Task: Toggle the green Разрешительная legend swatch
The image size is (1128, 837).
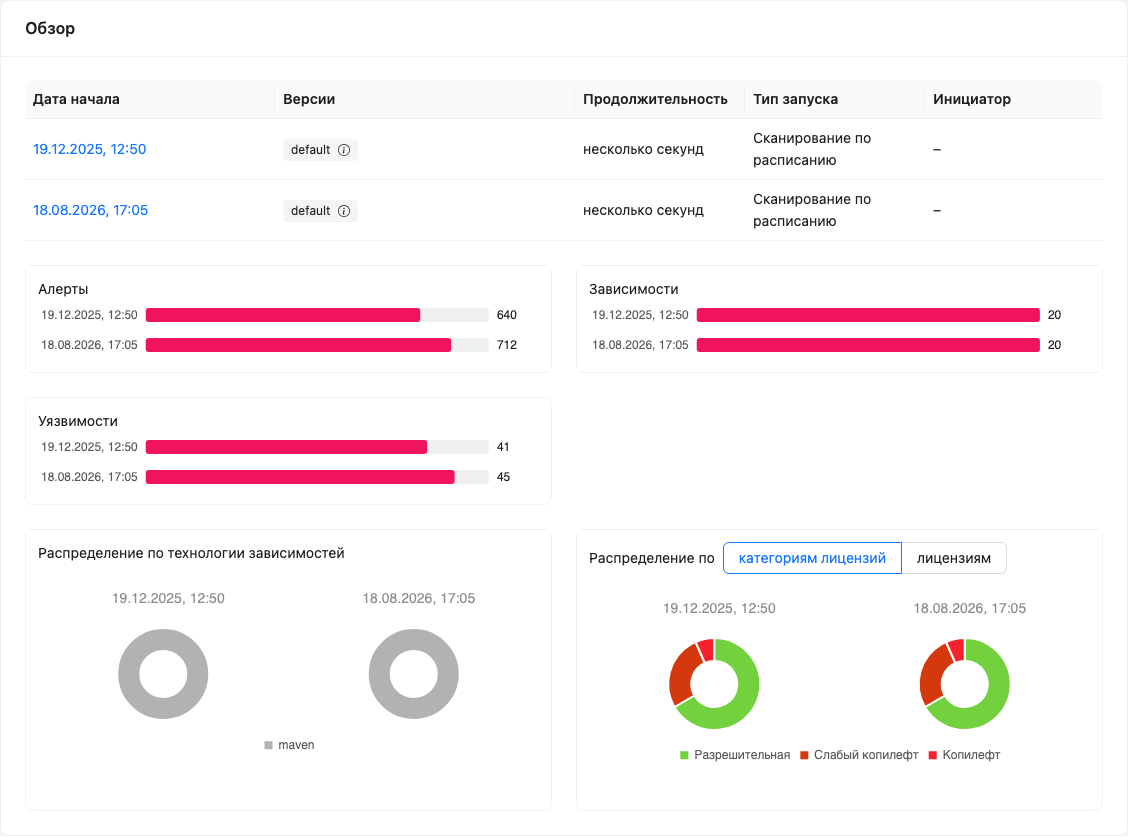Action: 684,756
